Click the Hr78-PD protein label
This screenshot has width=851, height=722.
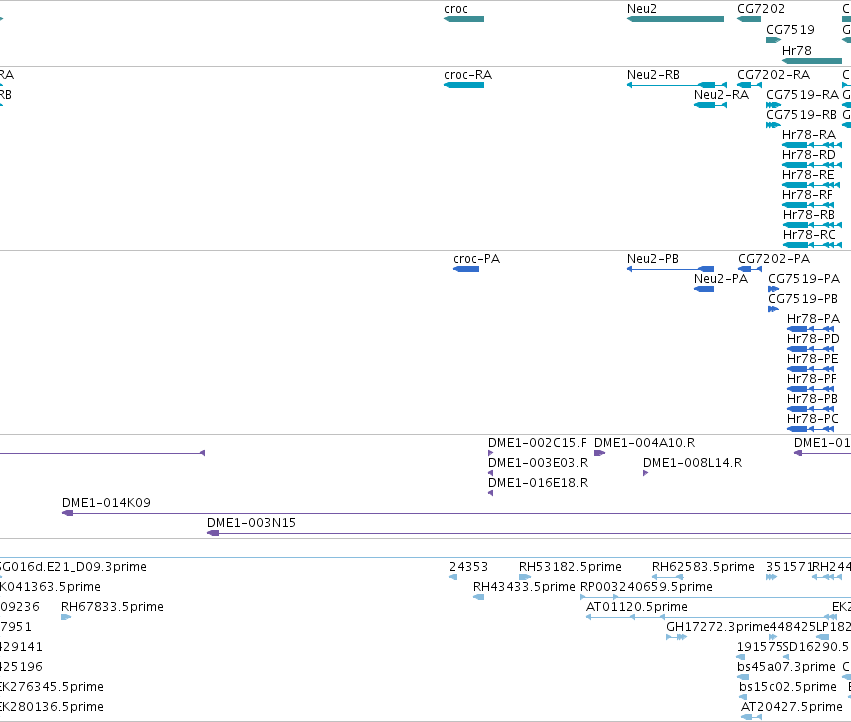point(813,339)
